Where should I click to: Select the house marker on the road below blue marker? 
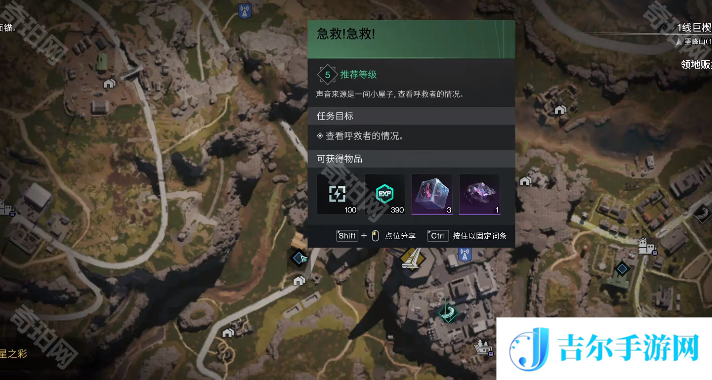click(299, 281)
